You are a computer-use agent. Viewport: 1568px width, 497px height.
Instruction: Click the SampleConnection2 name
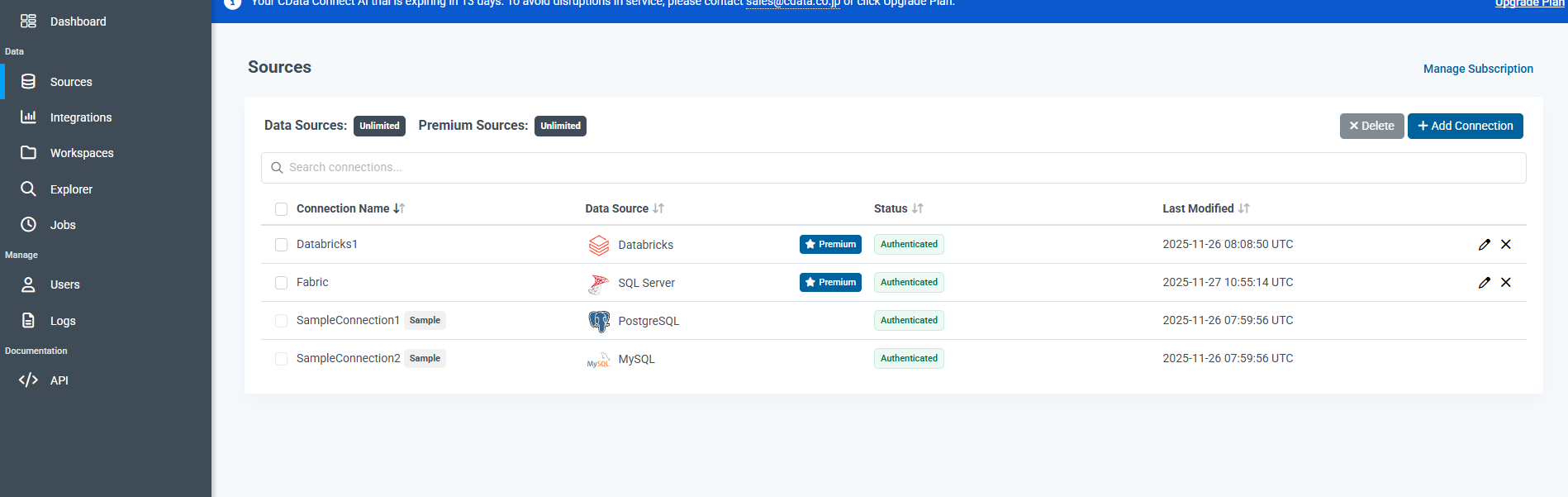pos(348,358)
